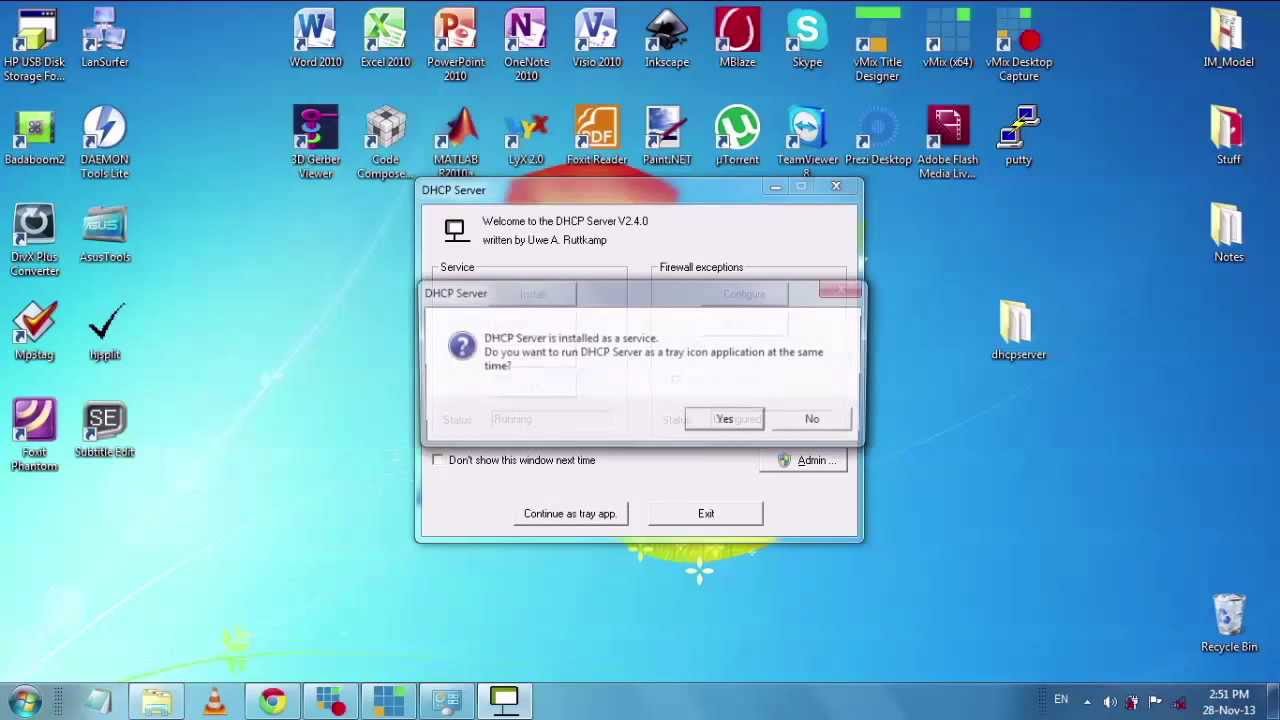Click the µTorrent desktop shortcut
The image size is (1280, 720).
[737, 136]
